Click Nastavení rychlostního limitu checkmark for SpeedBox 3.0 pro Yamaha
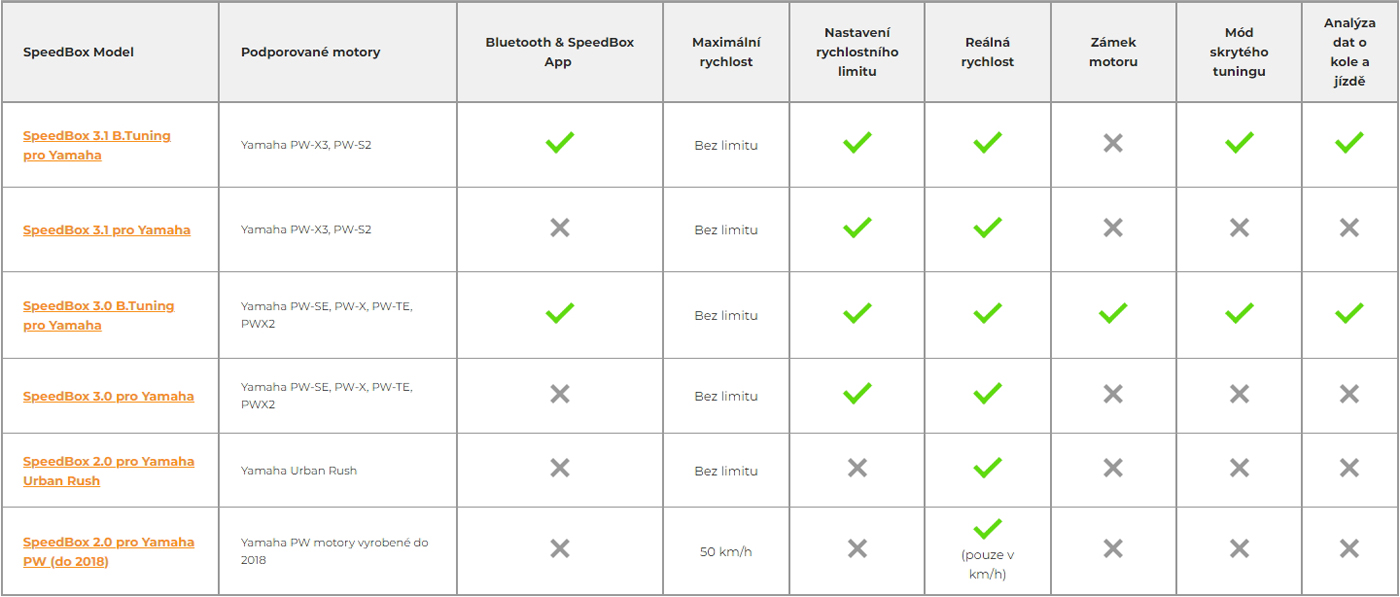 [x=857, y=393]
